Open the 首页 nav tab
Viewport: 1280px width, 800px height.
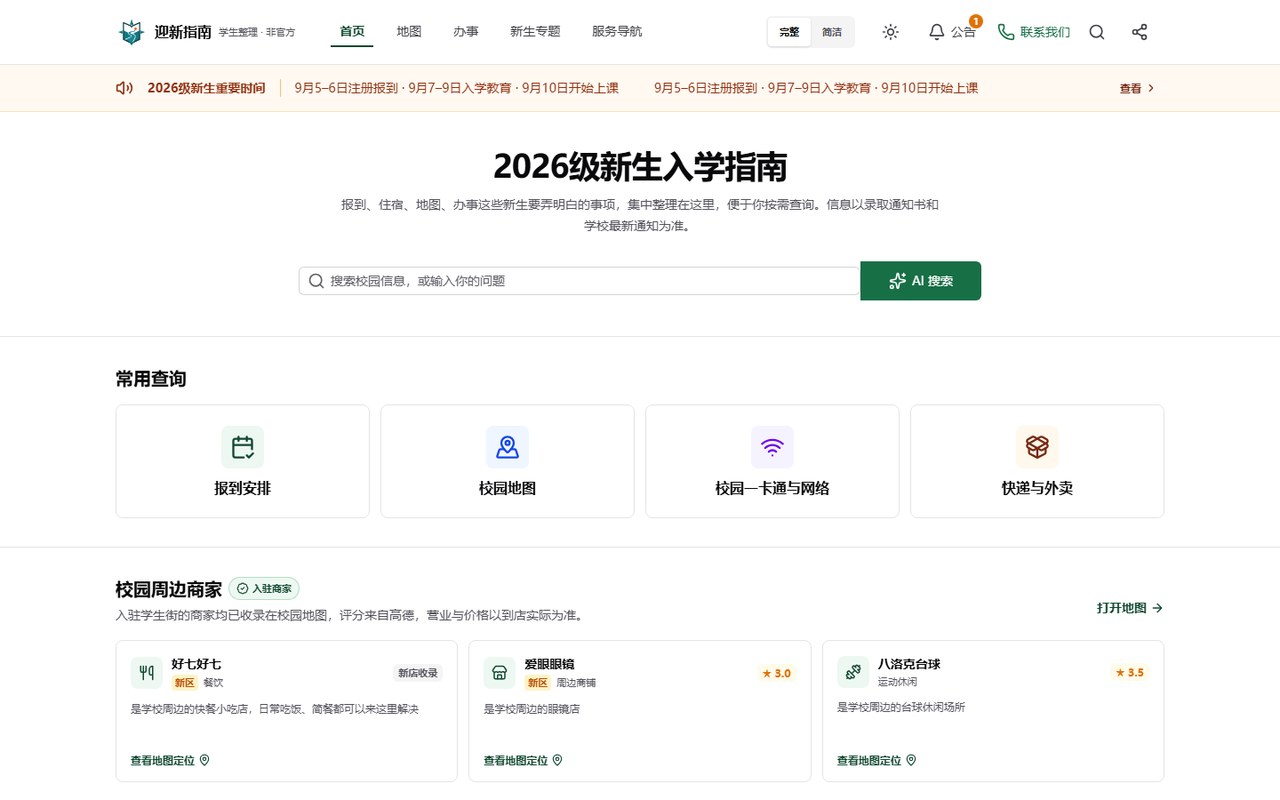[x=352, y=31]
